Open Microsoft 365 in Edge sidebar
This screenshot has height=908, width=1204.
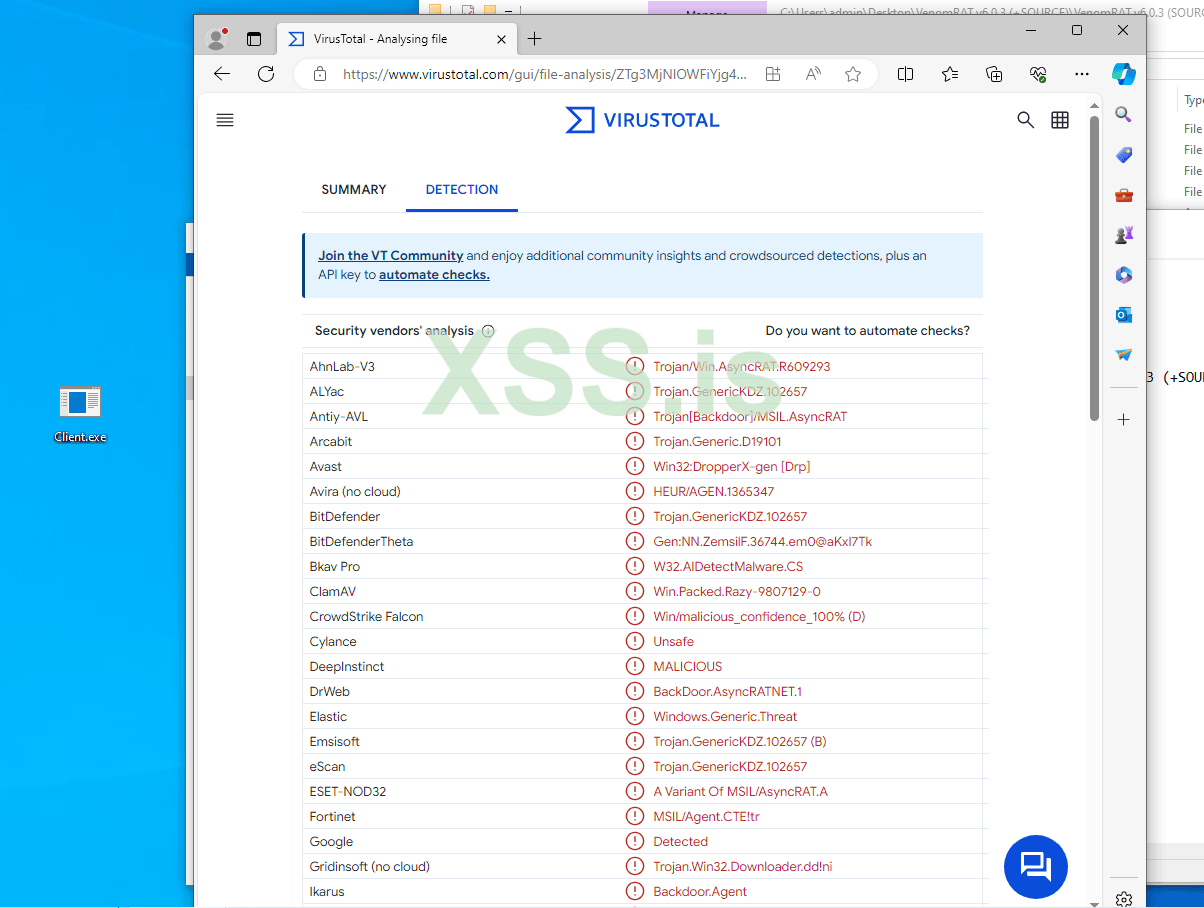coord(1124,275)
